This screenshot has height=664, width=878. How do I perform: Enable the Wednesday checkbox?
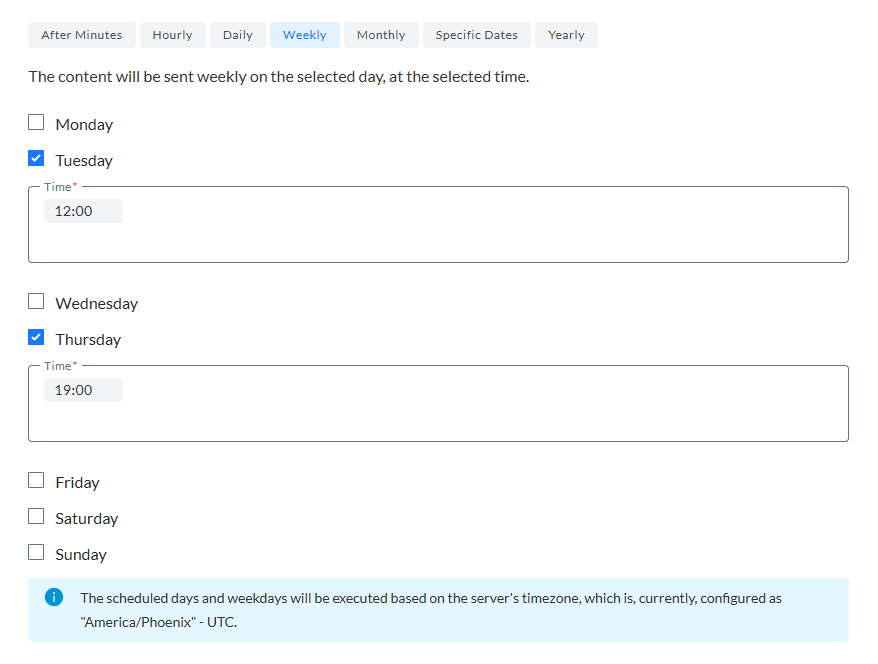pyautogui.click(x=36, y=302)
